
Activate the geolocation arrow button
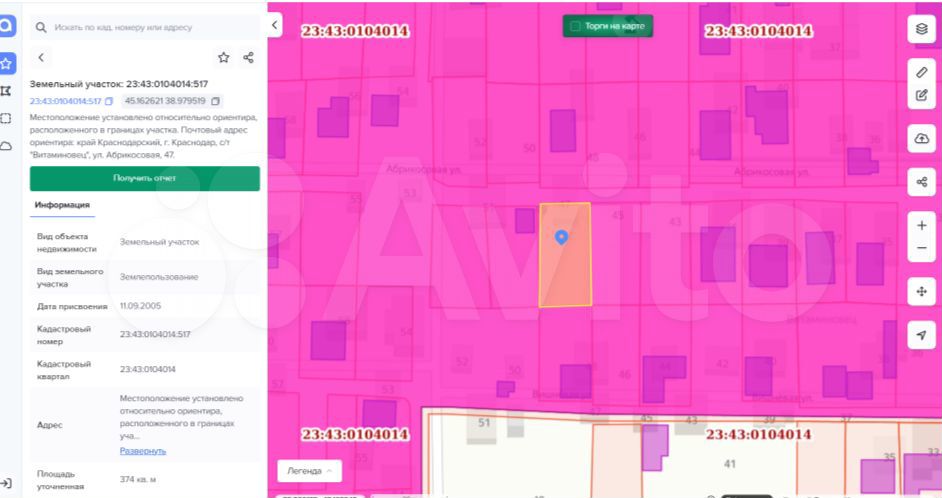click(x=921, y=335)
